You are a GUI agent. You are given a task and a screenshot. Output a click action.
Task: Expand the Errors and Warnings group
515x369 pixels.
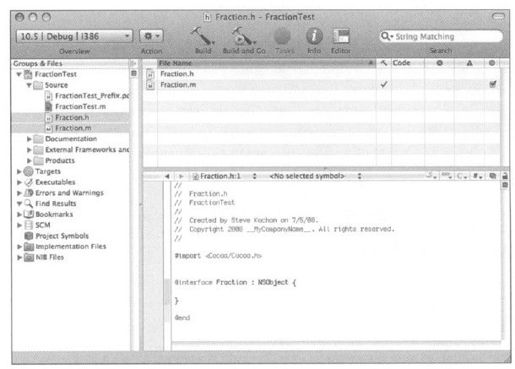click(19, 193)
